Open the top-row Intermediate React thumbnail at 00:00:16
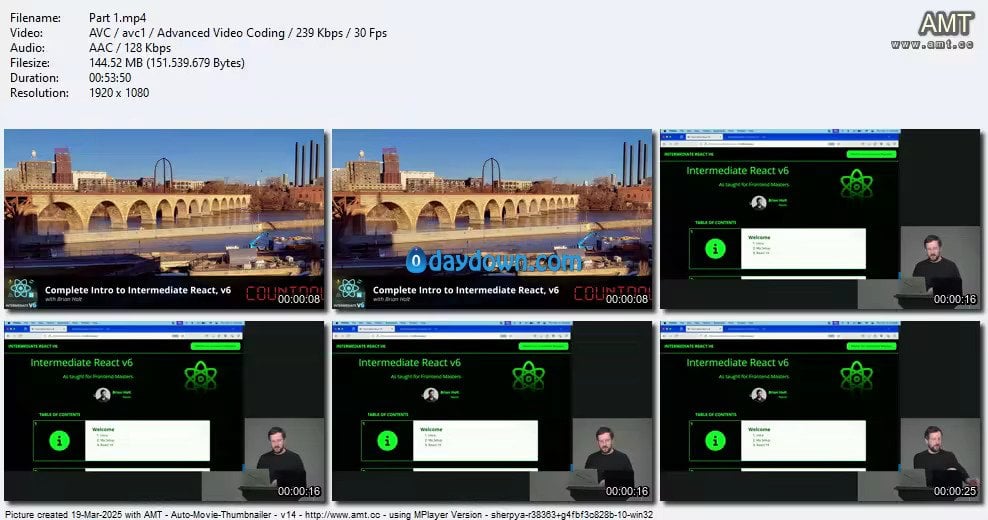988x520 pixels. coord(820,219)
